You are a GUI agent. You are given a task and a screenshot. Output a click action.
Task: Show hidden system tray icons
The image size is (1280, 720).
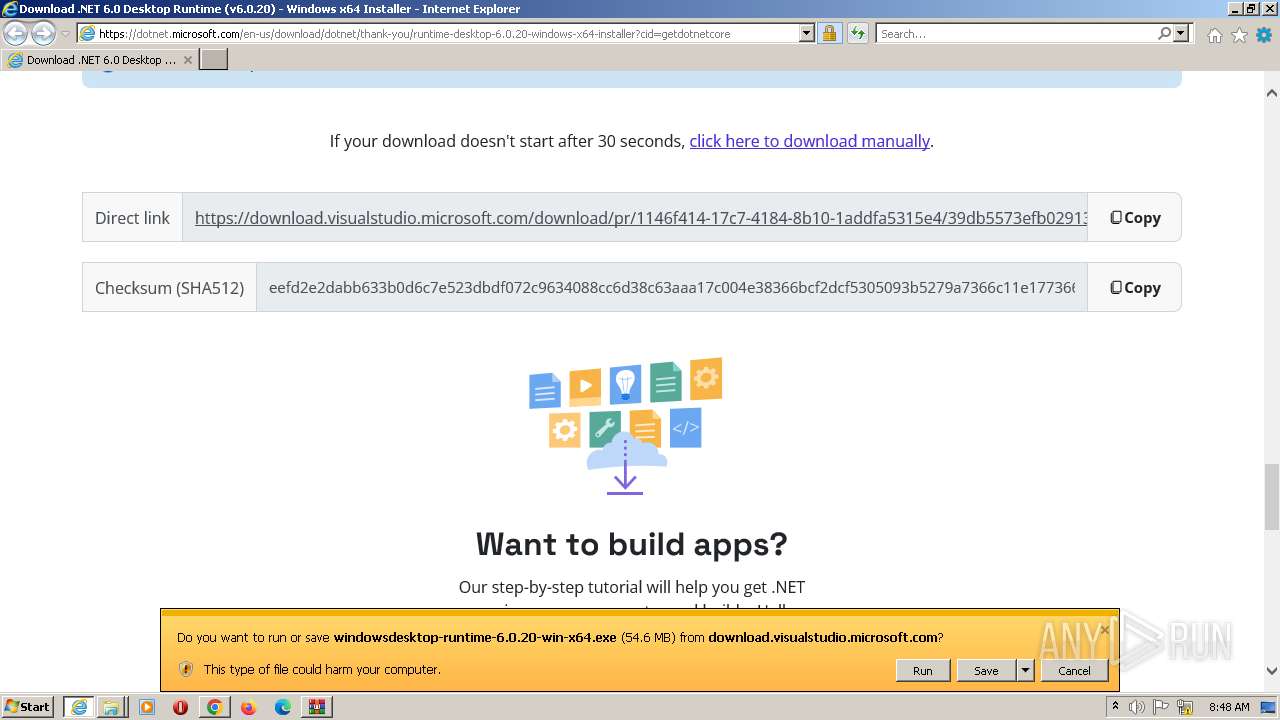[1115, 707]
